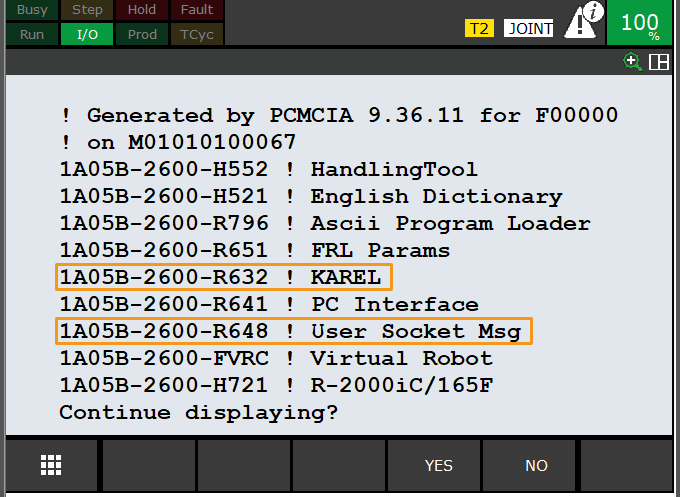Select the User Socket Msg line
This screenshot has width=680, height=497.
[x=295, y=331]
